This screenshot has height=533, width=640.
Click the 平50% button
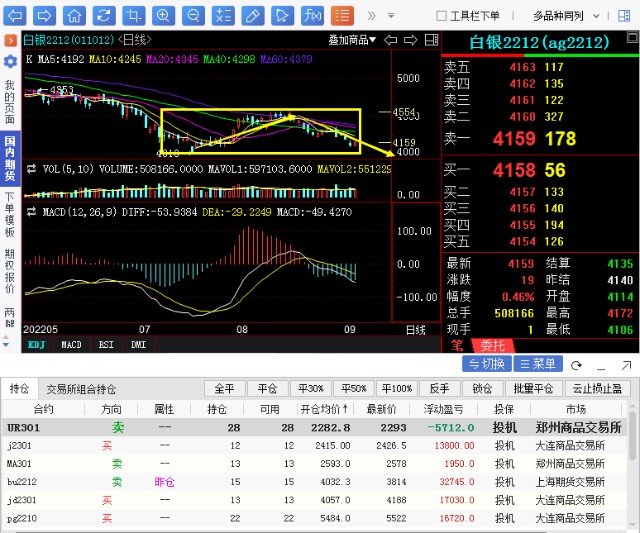click(353, 389)
